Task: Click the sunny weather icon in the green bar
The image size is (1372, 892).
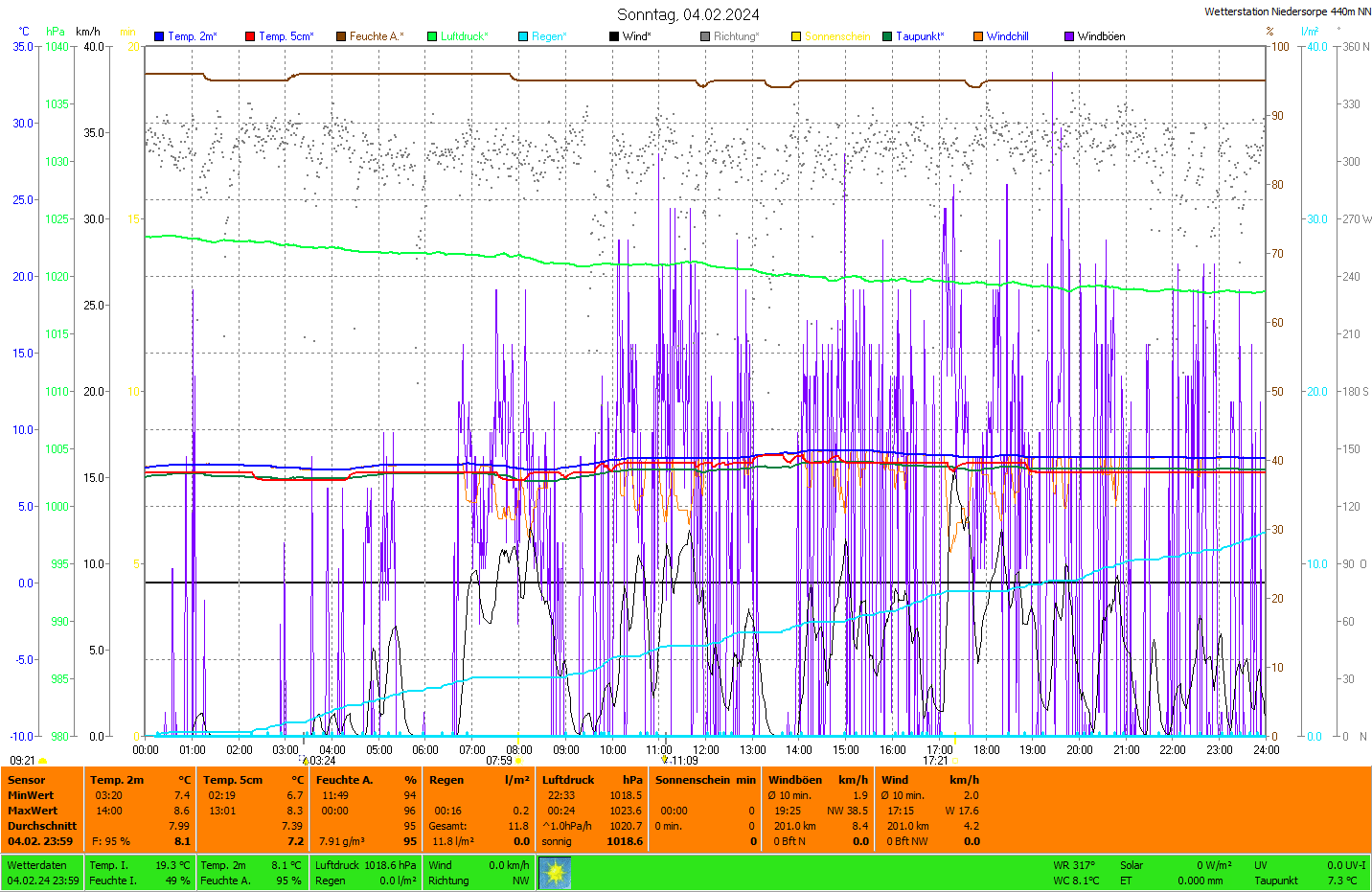Action: tap(555, 873)
